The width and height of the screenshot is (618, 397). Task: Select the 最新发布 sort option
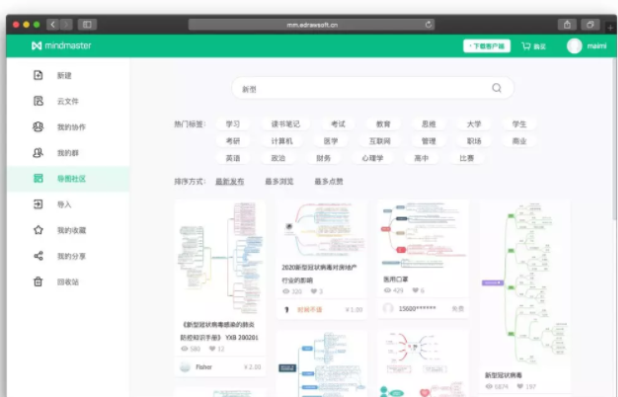(x=230, y=181)
